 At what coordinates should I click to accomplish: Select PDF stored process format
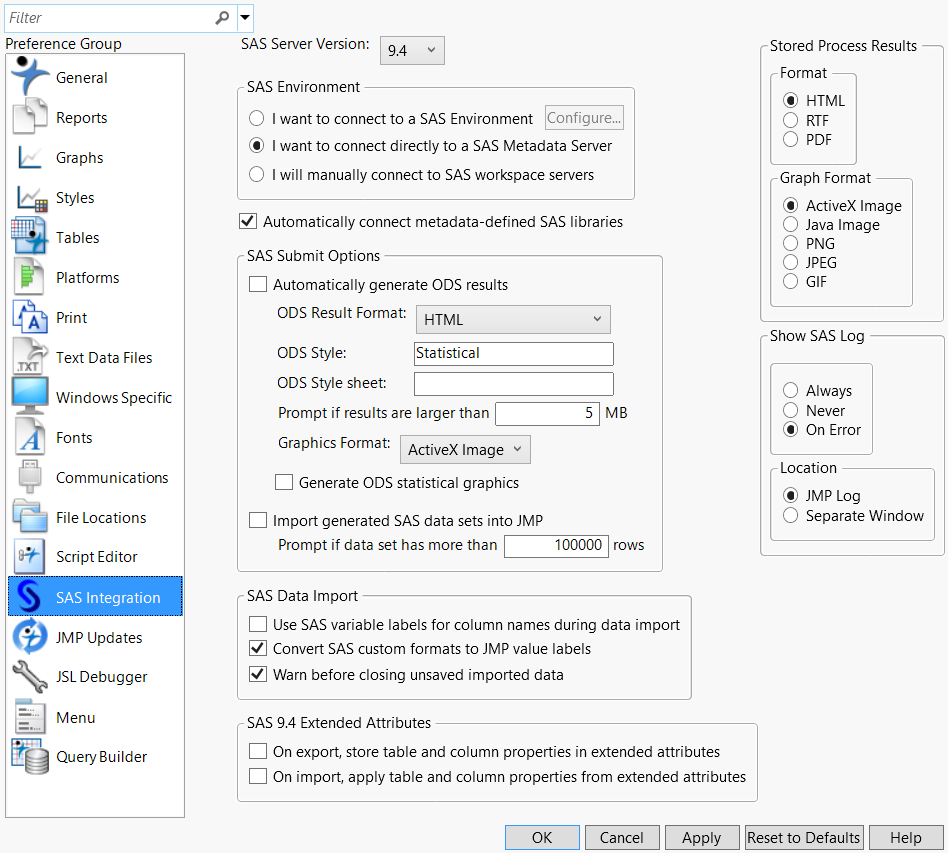tap(791, 140)
